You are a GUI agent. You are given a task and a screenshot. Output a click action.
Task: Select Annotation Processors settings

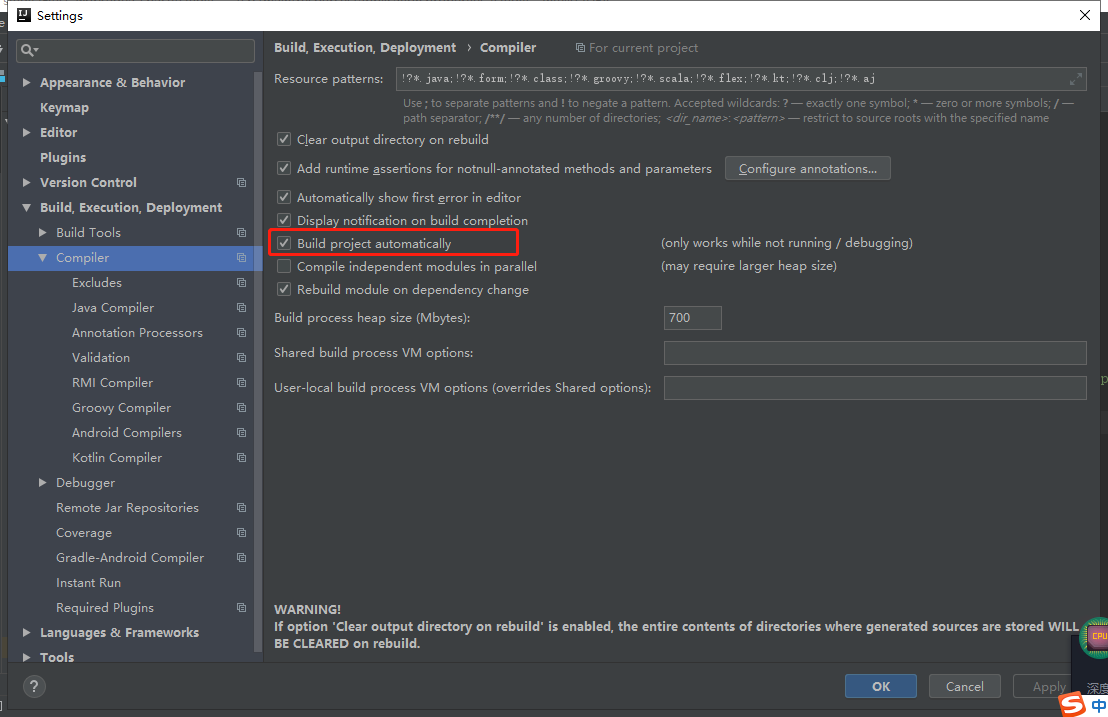point(137,333)
